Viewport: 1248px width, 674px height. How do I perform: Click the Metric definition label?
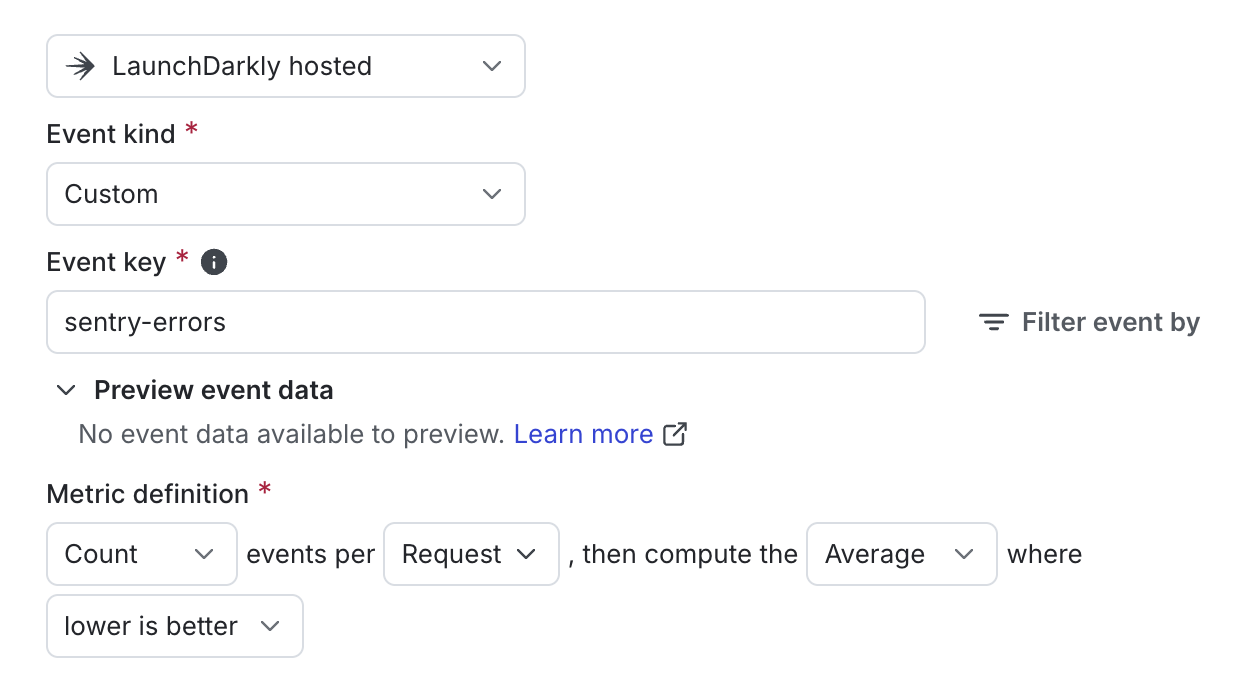tap(148, 494)
